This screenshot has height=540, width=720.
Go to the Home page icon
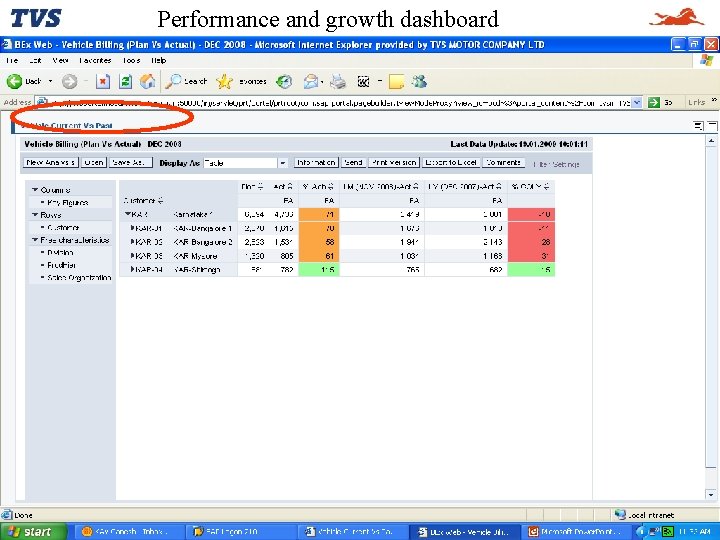coord(147,82)
